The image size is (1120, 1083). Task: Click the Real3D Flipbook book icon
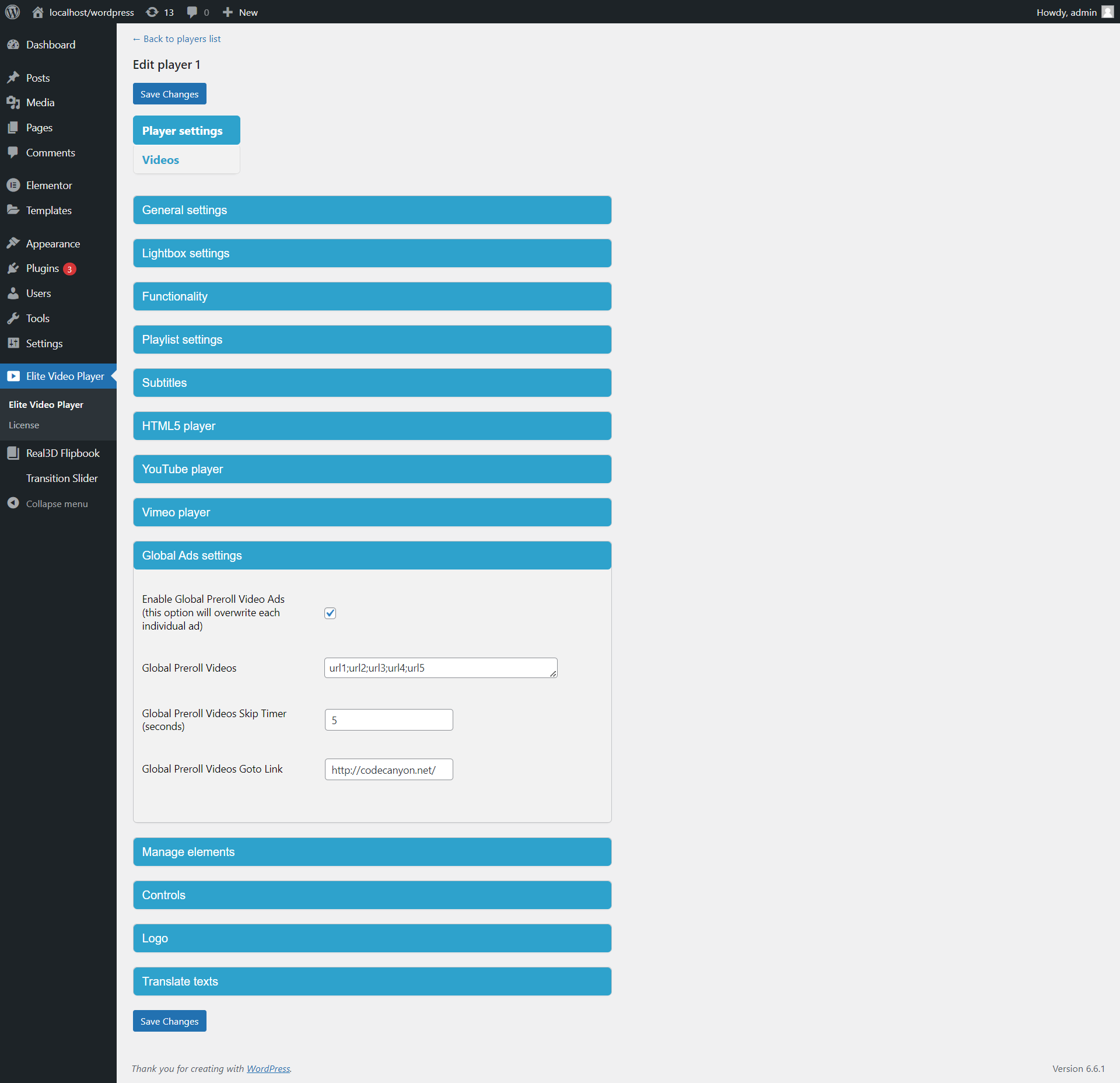click(13, 453)
